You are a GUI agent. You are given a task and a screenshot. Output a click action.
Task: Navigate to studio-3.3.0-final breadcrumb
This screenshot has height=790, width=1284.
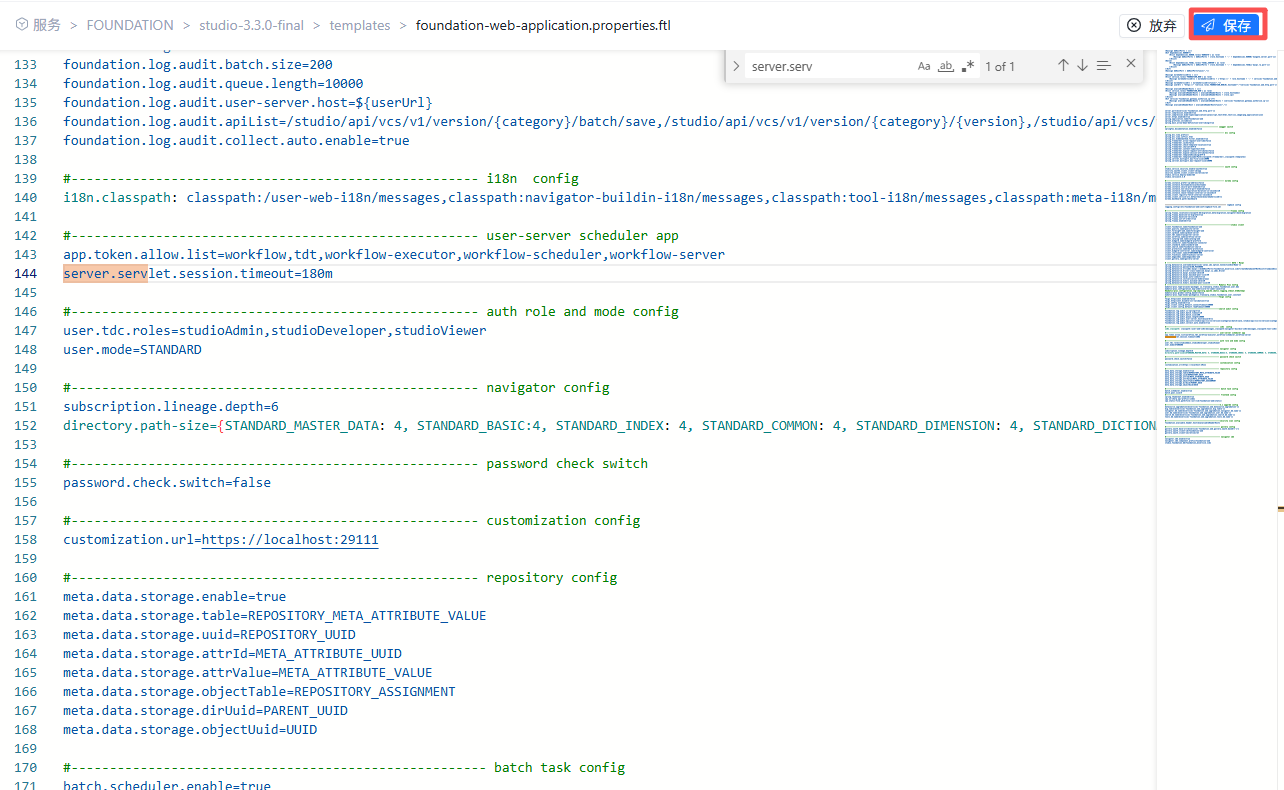[251, 25]
